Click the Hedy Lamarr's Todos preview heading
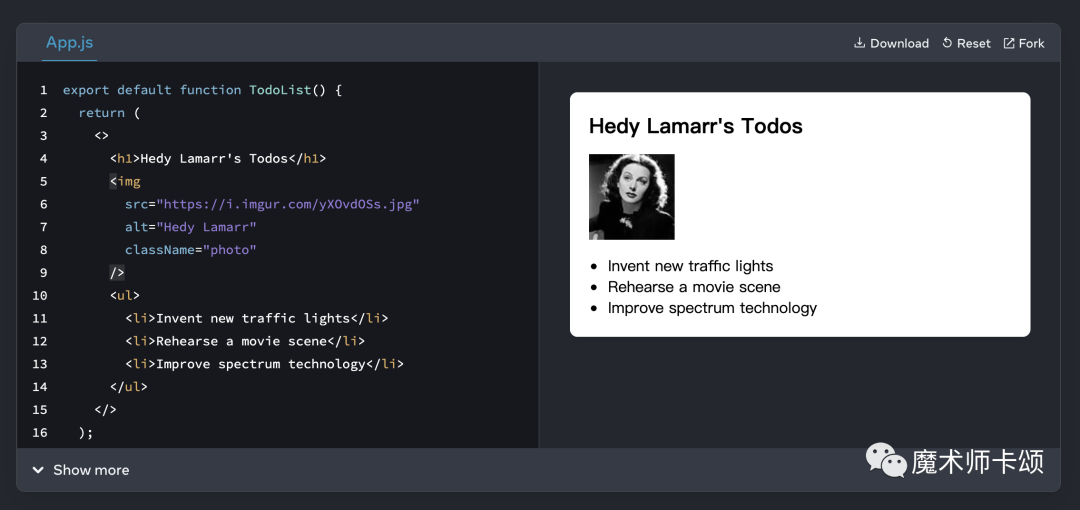The height and width of the screenshot is (510, 1080). pyautogui.click(x=696, y=126)
